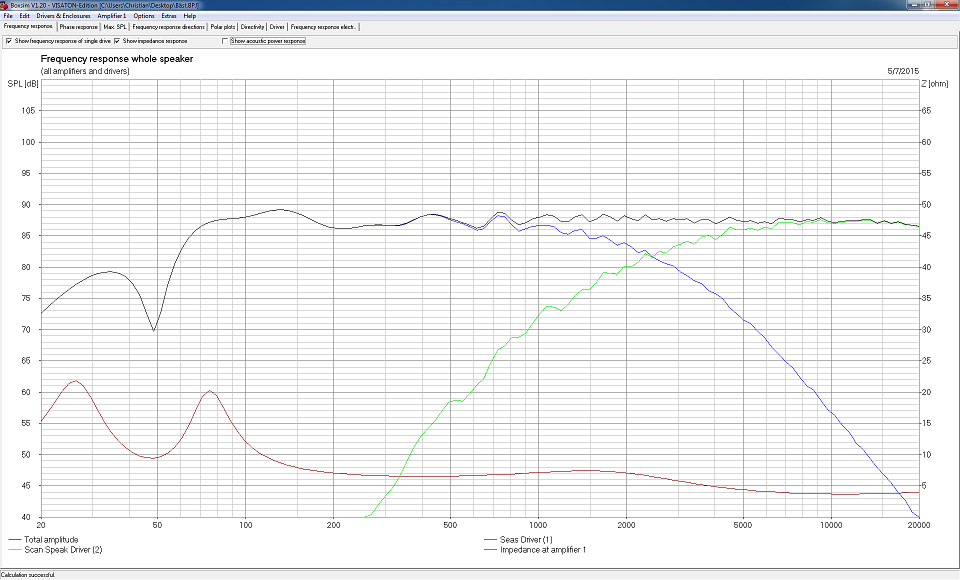Click the 'Scan Speak Driver (2)' legend entry
This screenshot has height=580, width=960.
(x=55, y=549)
